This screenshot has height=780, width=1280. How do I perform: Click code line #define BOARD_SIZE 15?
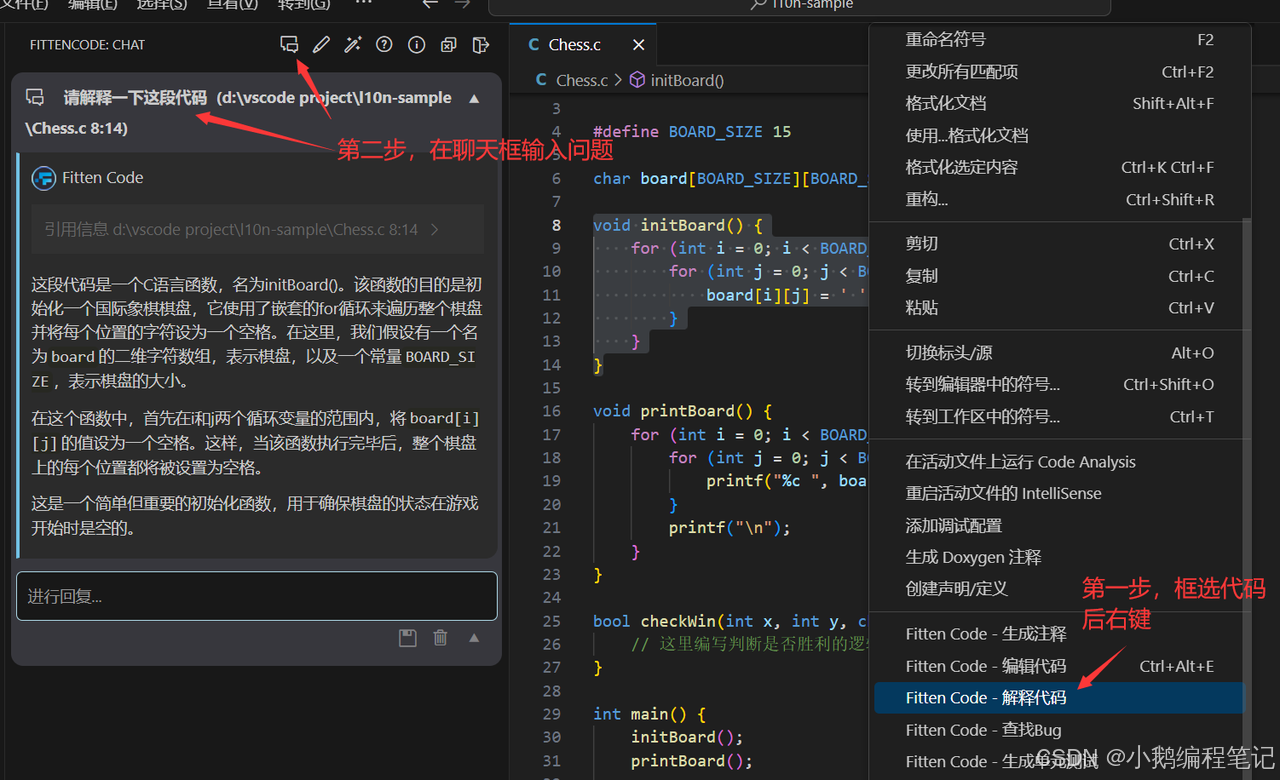[692, 132]
